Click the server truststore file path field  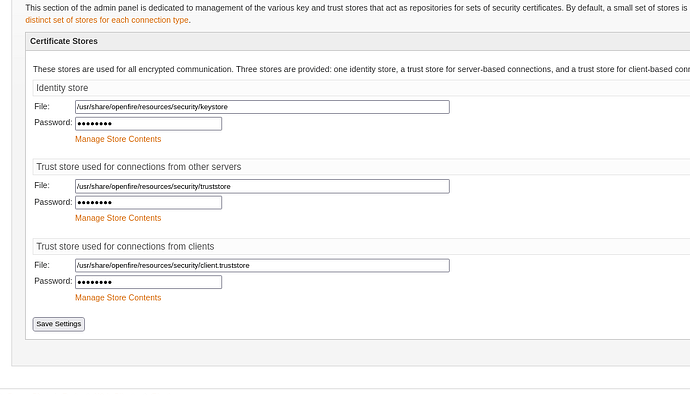tap(262, 186)
